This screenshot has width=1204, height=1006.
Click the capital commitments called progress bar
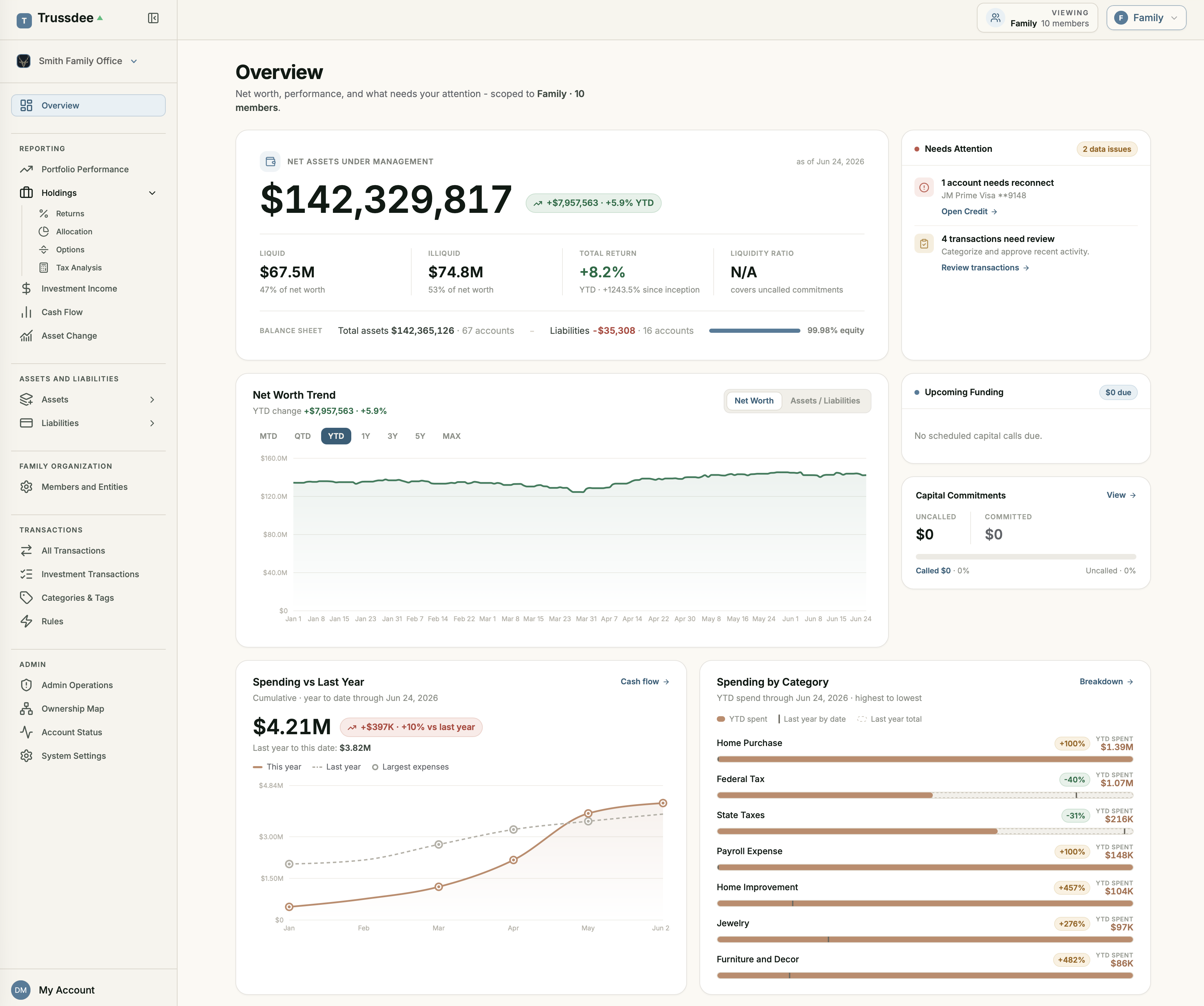(1026, 557)
